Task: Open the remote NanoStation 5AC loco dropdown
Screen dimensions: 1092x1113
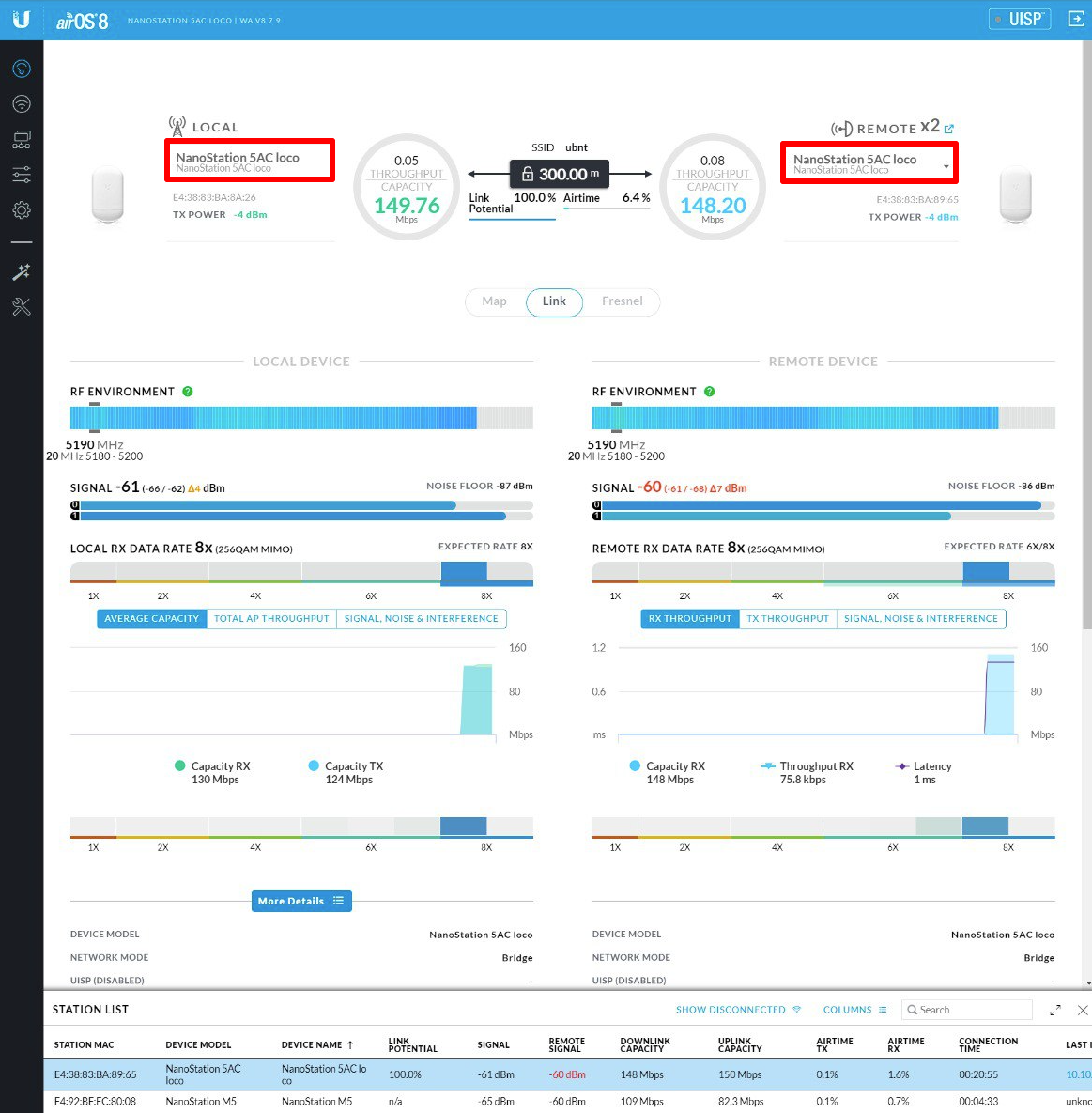Action: [x=869, y=163]
